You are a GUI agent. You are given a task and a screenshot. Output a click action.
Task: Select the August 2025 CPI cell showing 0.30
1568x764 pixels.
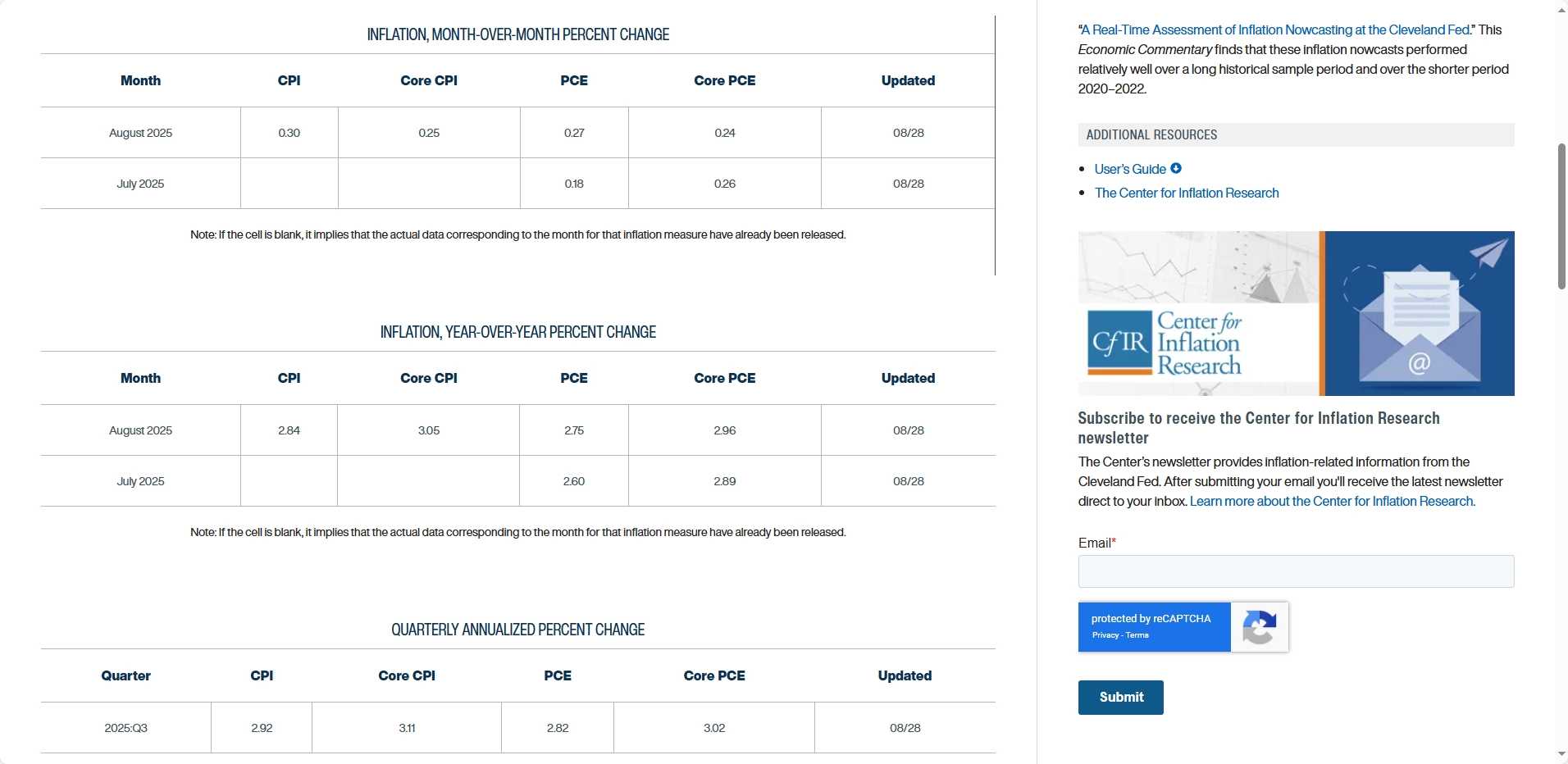pyautogui.click(x=289, y=133)
